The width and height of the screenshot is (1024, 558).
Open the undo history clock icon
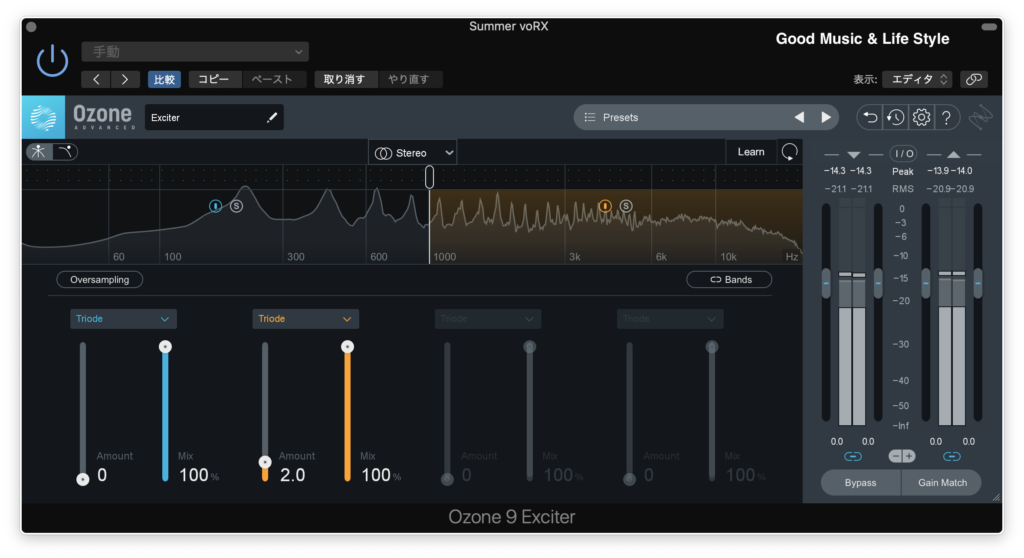tap(895, 118)
